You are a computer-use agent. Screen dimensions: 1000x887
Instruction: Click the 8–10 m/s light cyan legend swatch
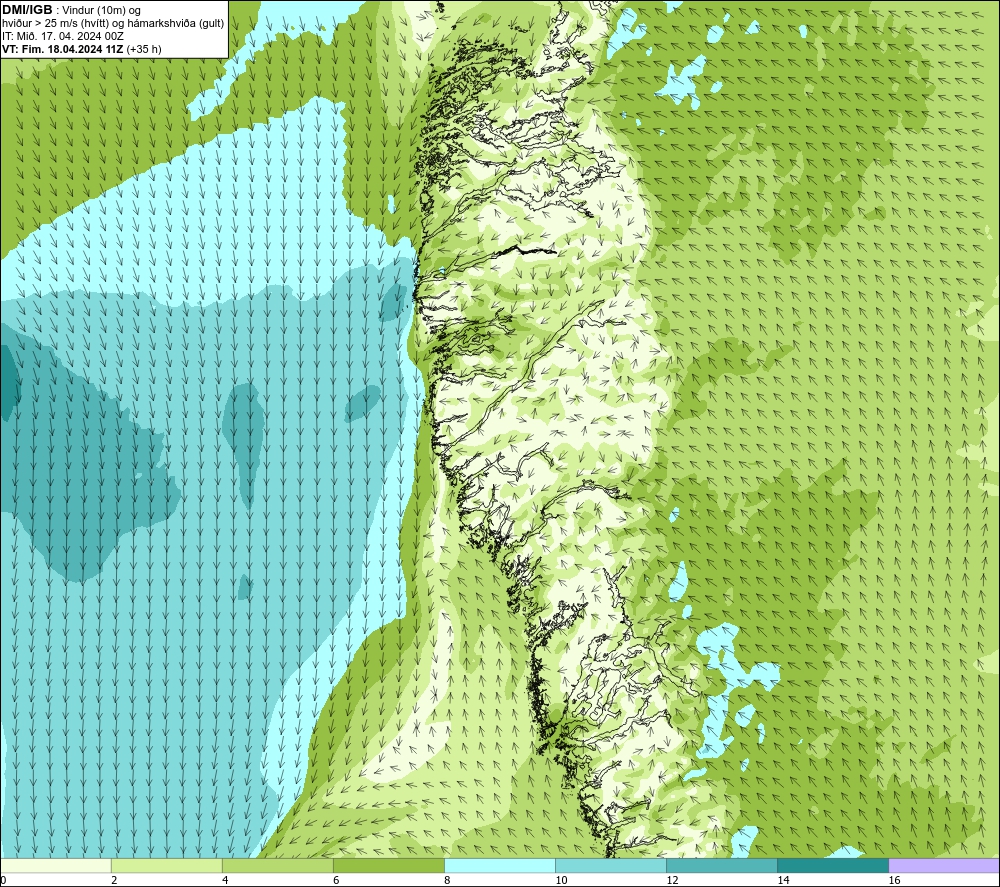pyautogui.click(x=499, y=865)
